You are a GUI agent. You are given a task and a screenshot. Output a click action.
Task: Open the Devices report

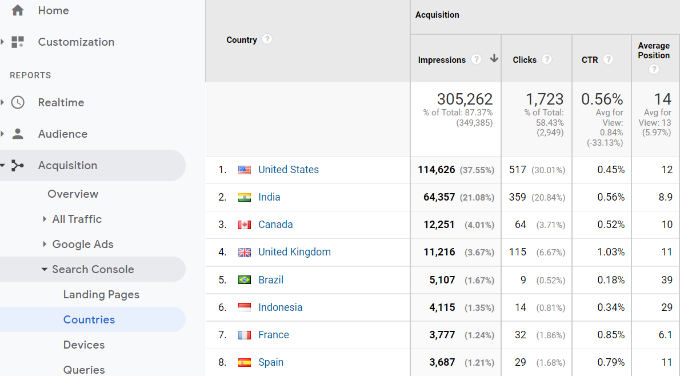[84, 345]
